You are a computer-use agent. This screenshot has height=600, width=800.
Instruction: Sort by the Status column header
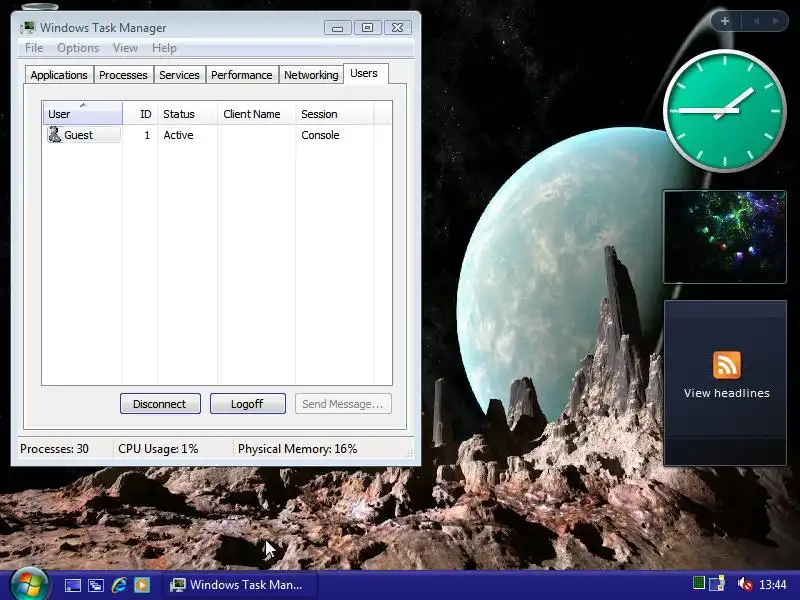point(187,113)
